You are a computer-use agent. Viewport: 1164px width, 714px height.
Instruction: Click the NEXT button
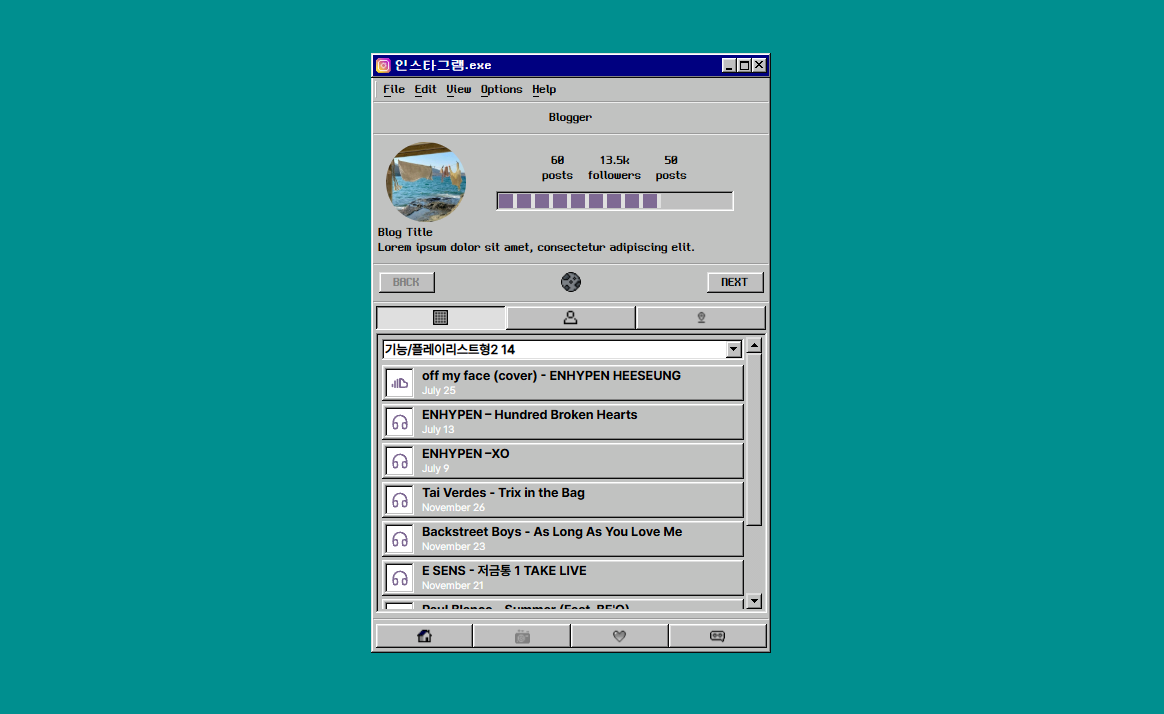tap(735, 282)
